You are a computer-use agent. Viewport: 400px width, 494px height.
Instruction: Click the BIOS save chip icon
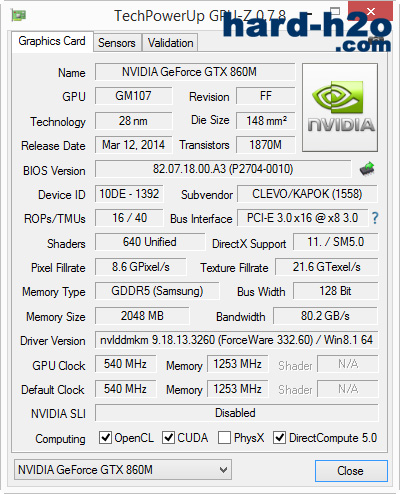pyautogui.click(x=367, y=169)
